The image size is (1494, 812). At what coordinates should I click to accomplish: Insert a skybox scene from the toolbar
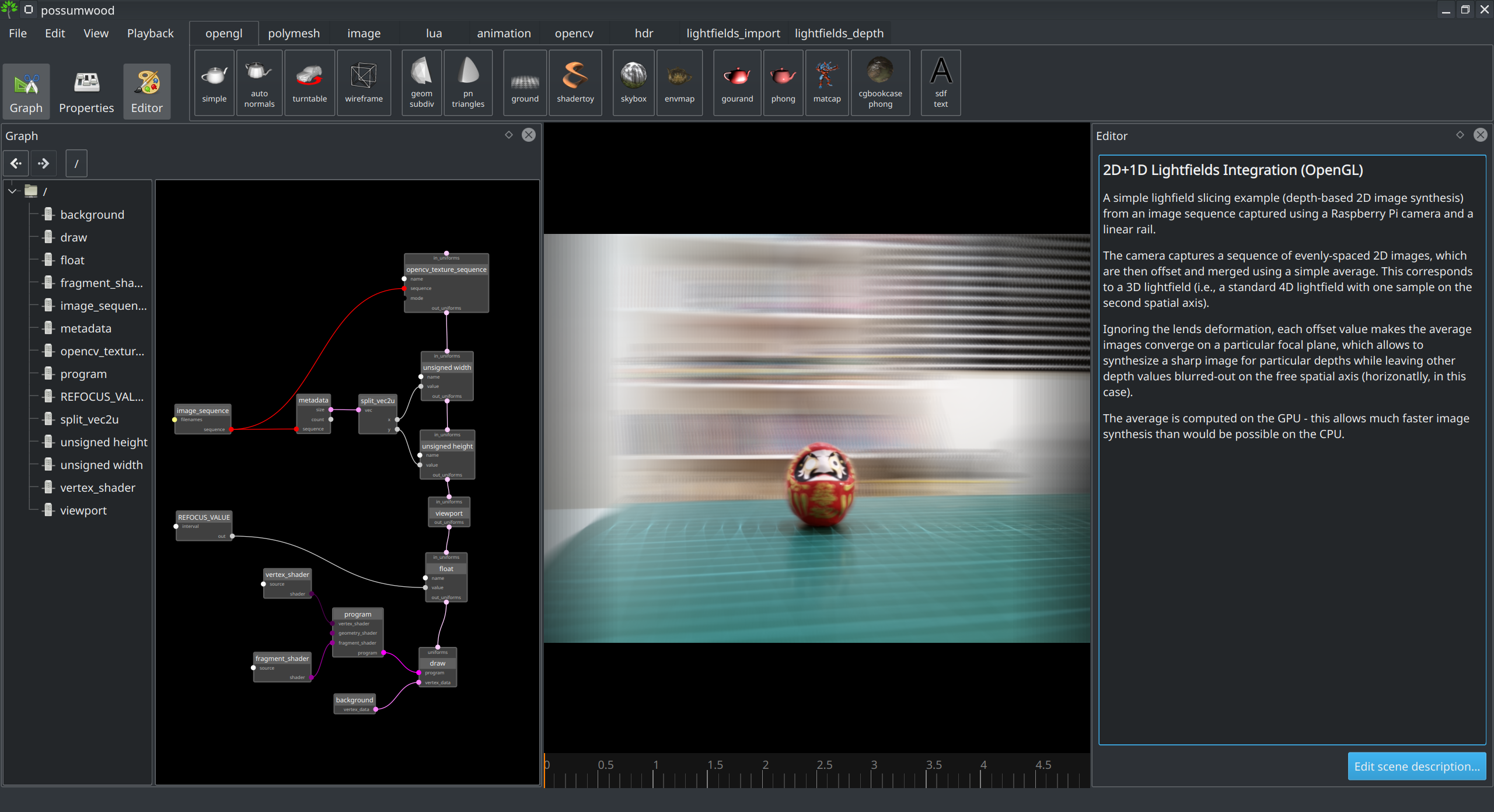point(633,83)
